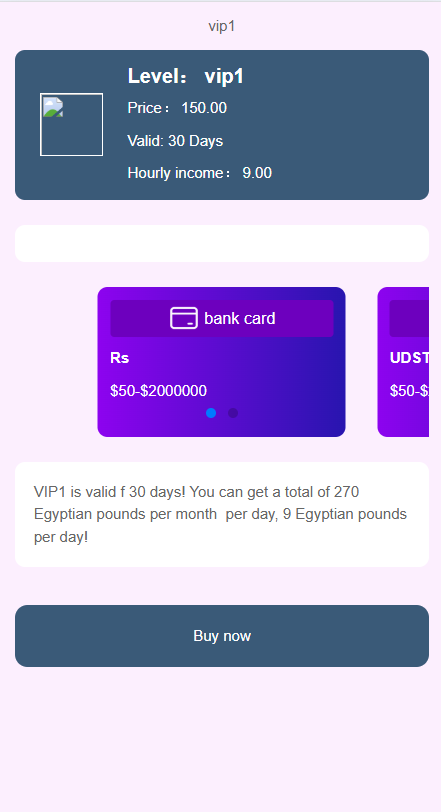Click the partially hidden UDST card header
Image resolution: width=441 pixels, height=812 pixels.
tap(409, 318)
